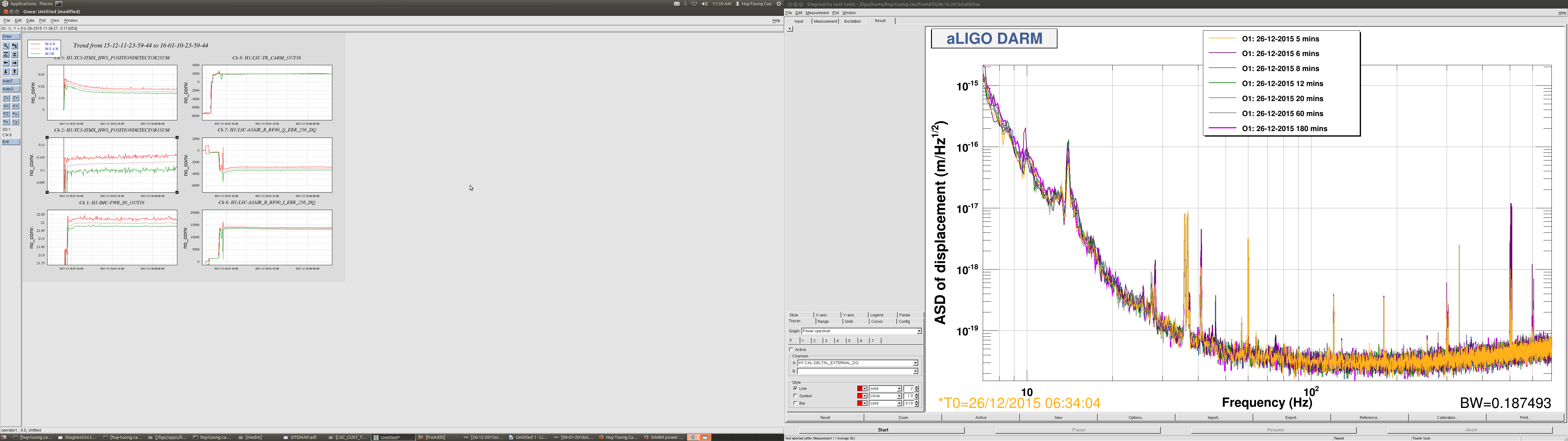Open the Symbol color swatch picker

pos(862,396)
